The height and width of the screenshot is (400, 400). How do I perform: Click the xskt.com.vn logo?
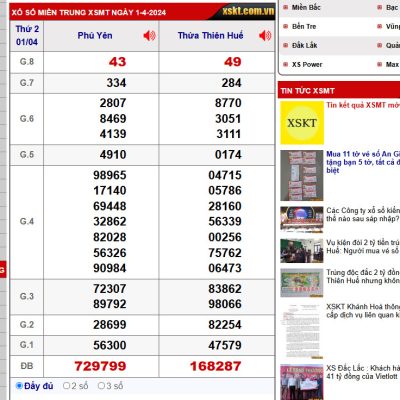coord(248,11)
